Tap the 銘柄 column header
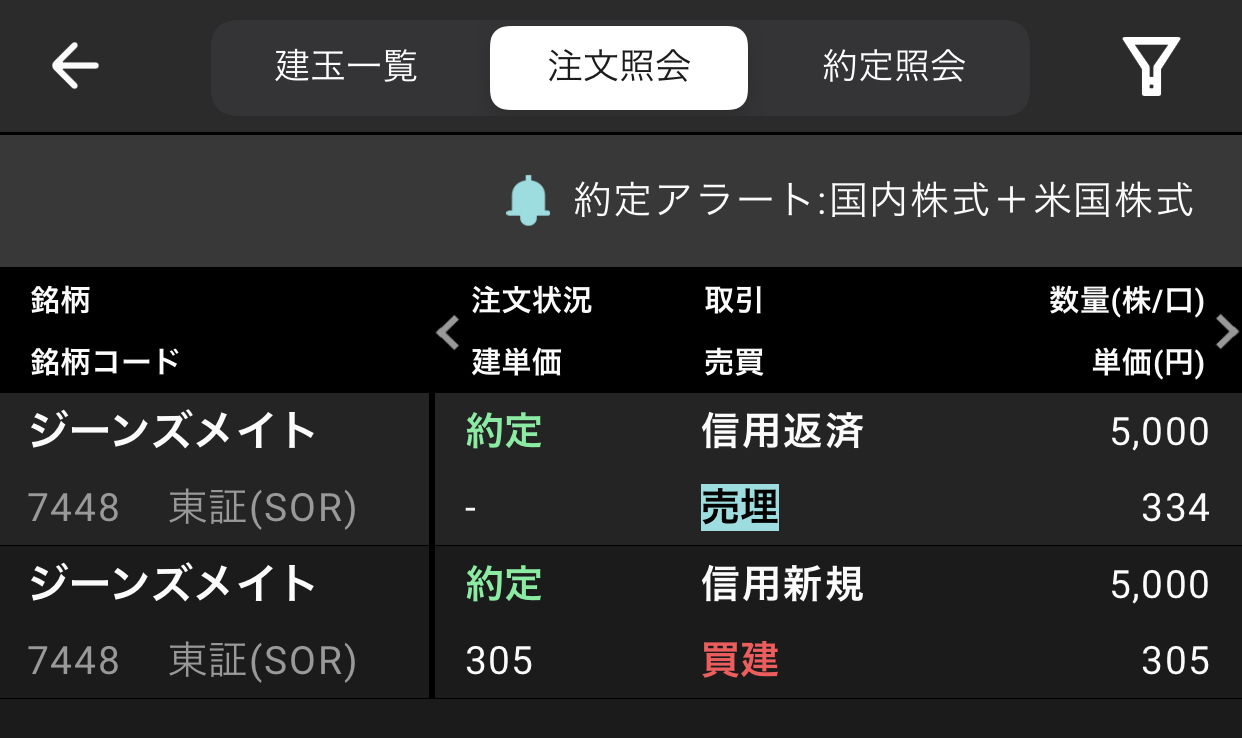Viewport: 1242px width, 738px height. 60,300
